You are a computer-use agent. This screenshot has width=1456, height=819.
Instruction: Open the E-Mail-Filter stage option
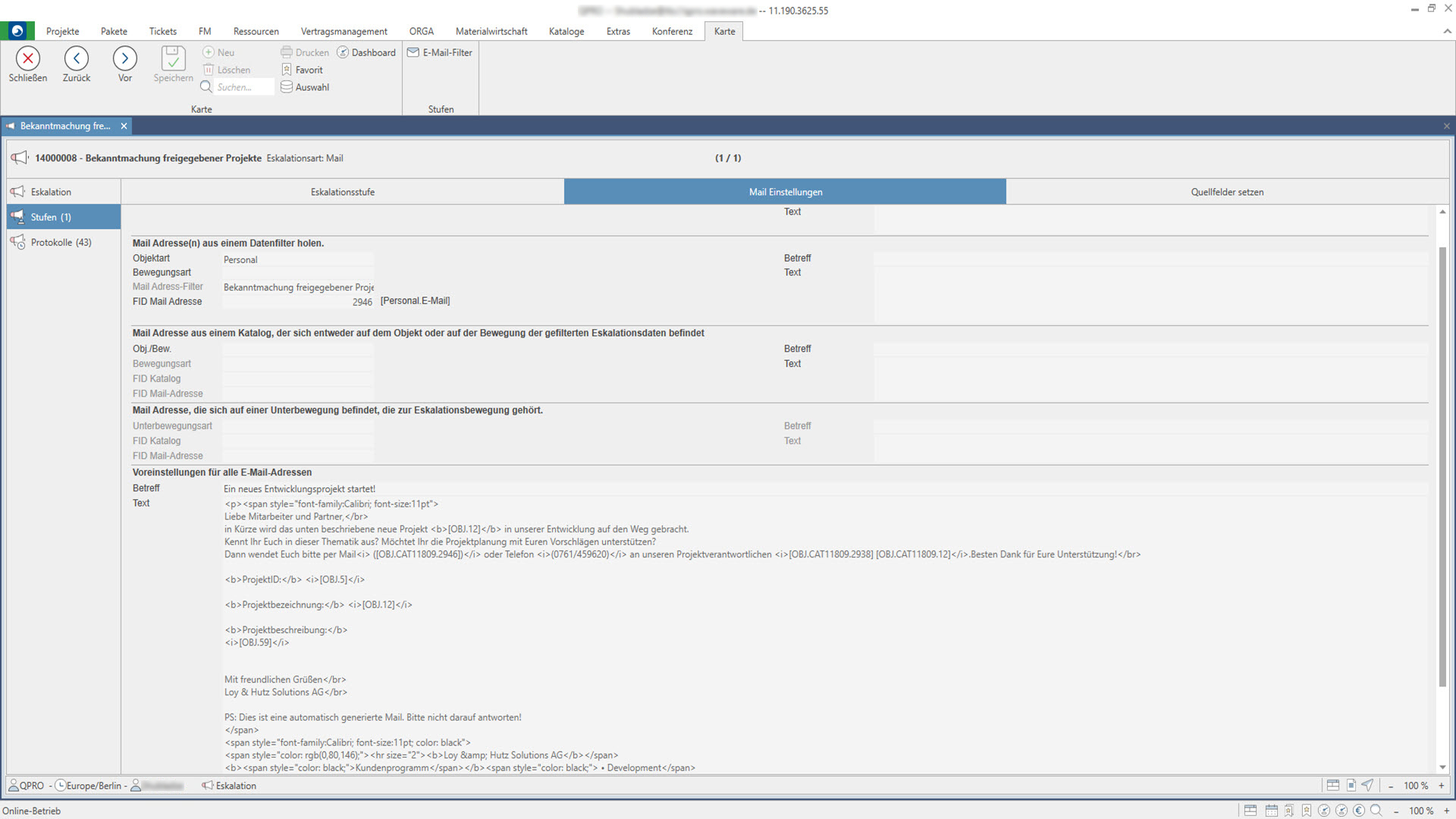point(440,52)
